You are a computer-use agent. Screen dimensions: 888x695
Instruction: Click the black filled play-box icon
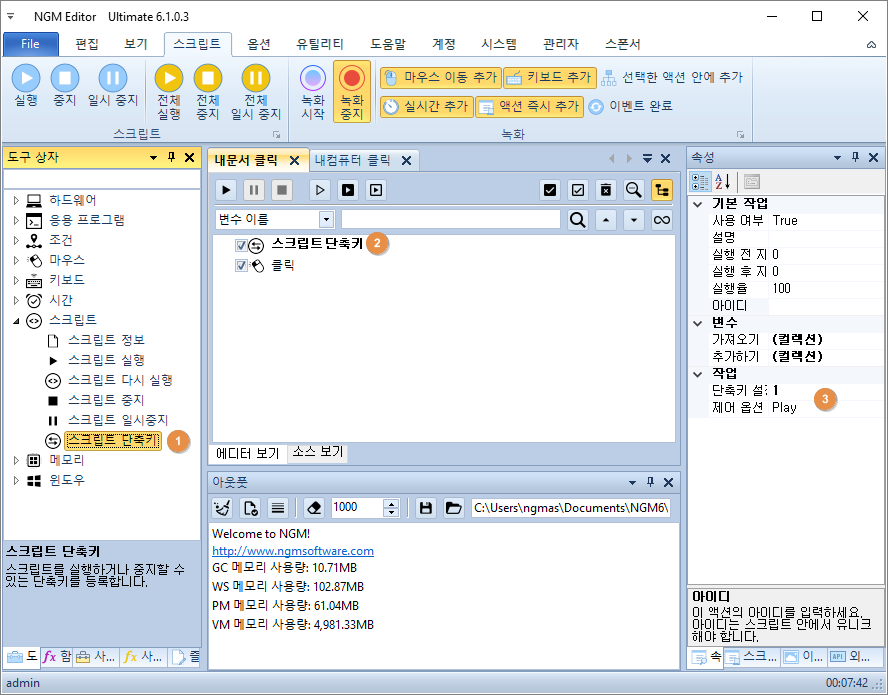click(x=348, y=190)
